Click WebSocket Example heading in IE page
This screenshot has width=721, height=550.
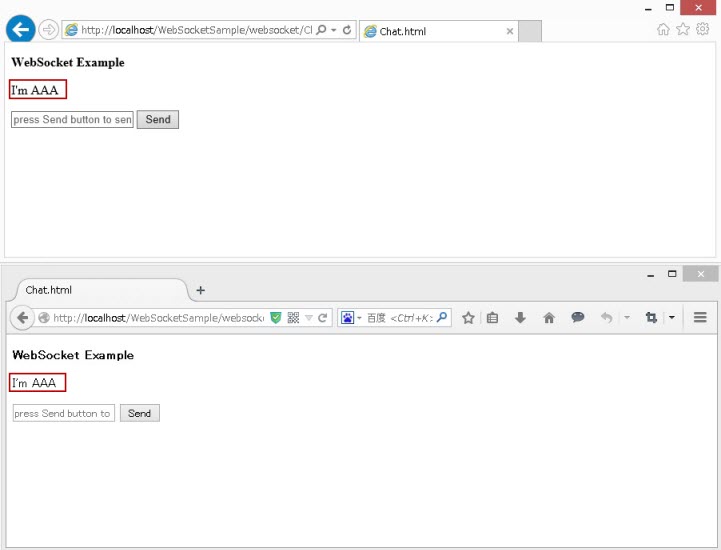tap(68, 63)
